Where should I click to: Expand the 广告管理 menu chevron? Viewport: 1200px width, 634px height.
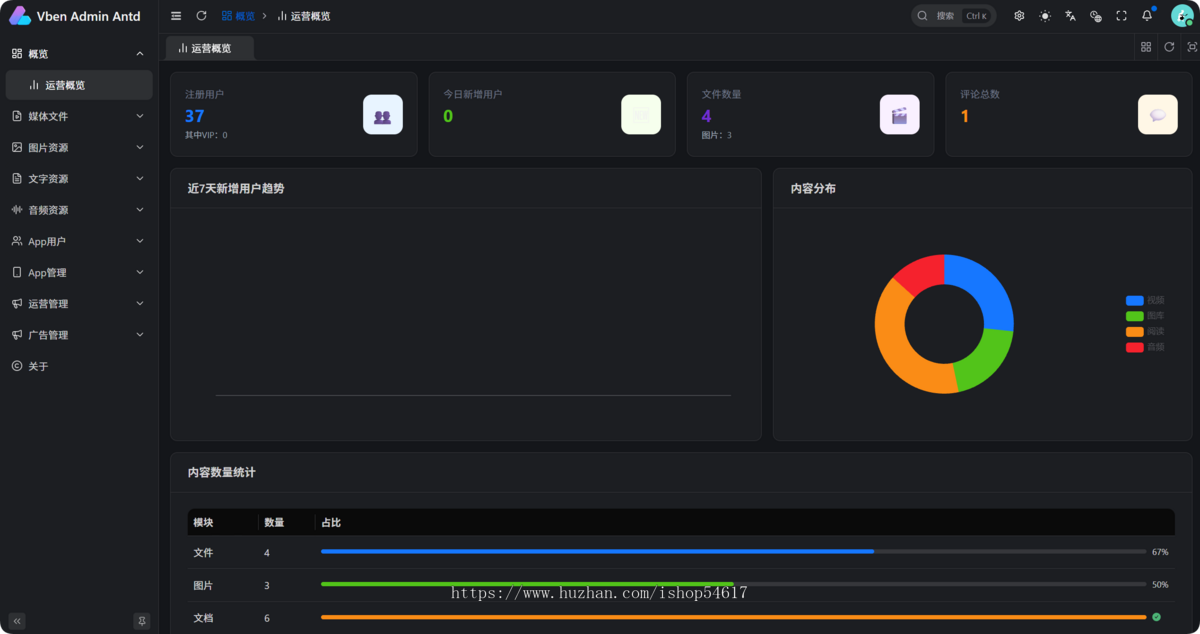[x=140, y=335]
